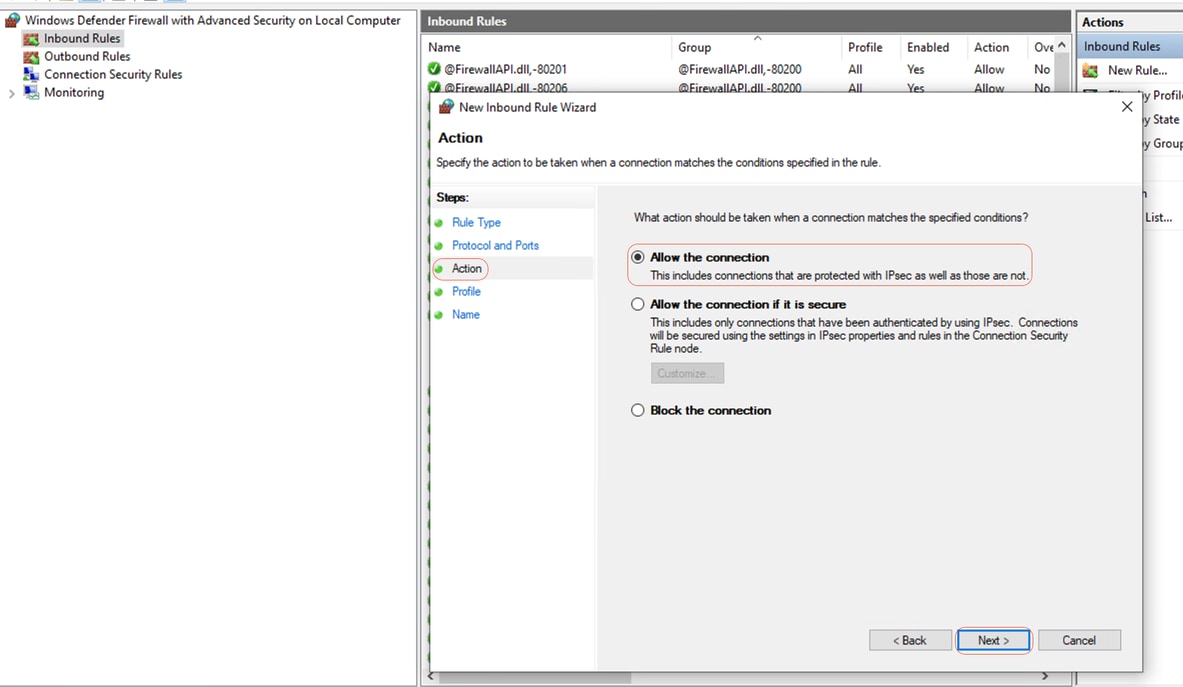Click the Inbound Rules tree icon
The width and height of the screenshot is (1183, 687).
coord(31,39)
